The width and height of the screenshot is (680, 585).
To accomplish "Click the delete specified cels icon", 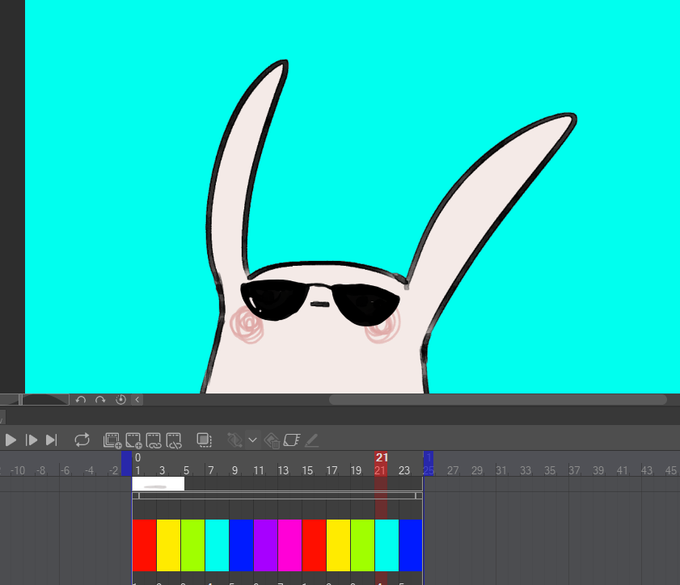I will pyautogui.click(x=173, y=439).
